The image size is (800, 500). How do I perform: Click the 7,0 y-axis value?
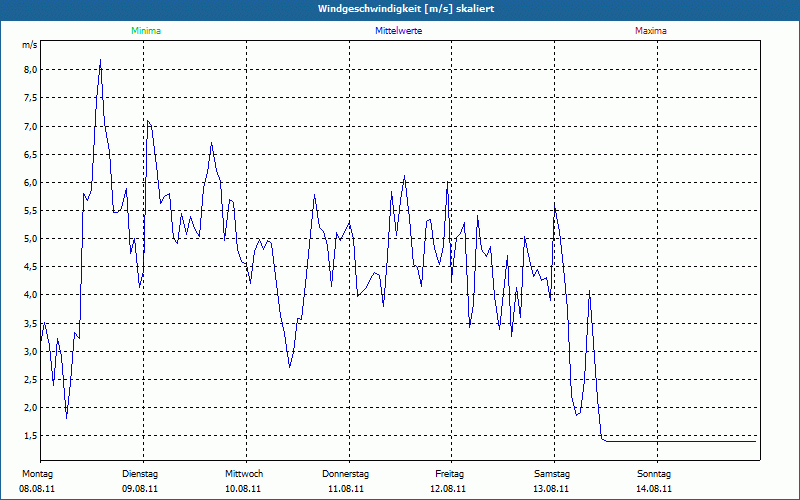coord(31,127)
